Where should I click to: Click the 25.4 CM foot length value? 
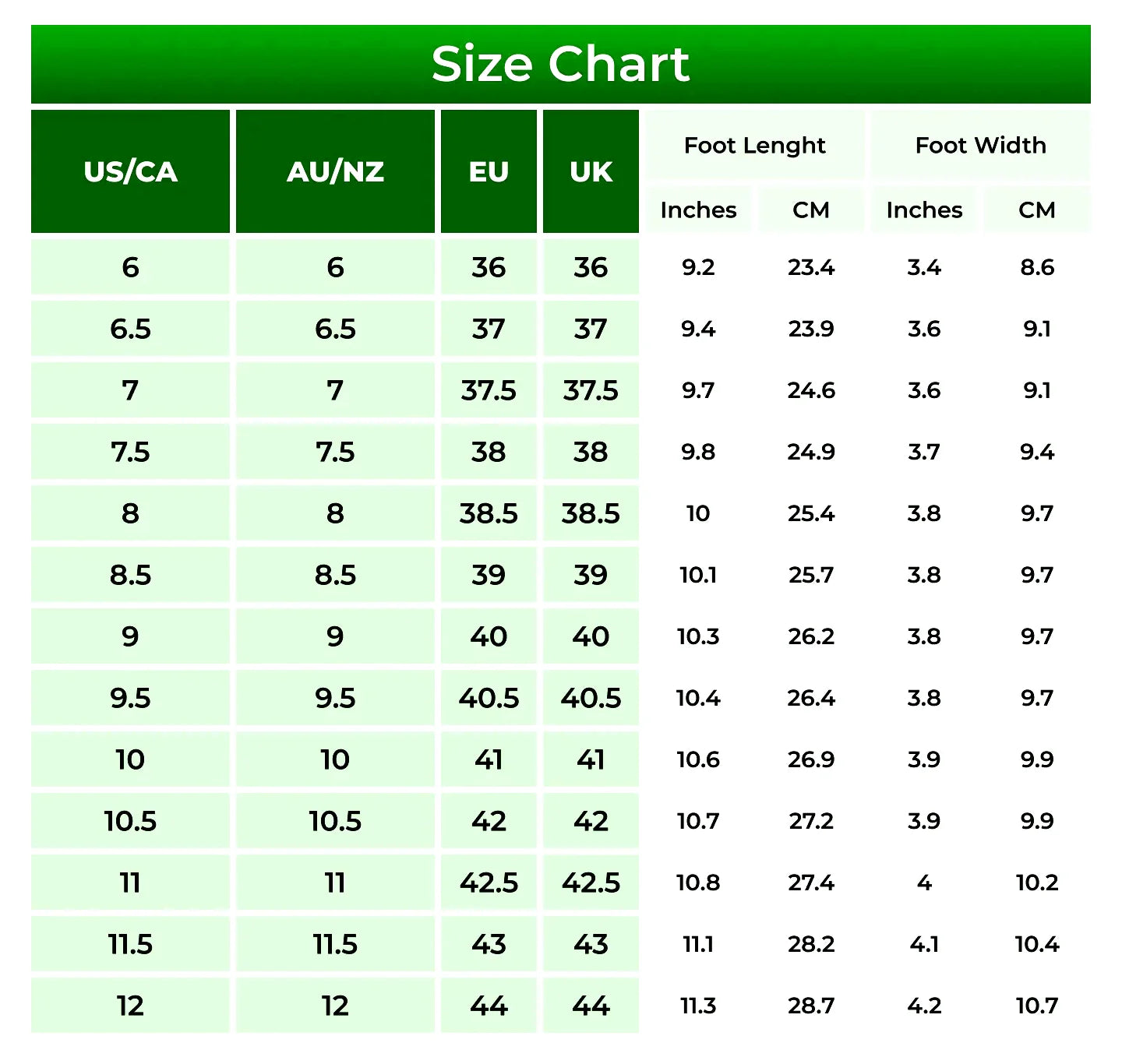pos(811,513)
